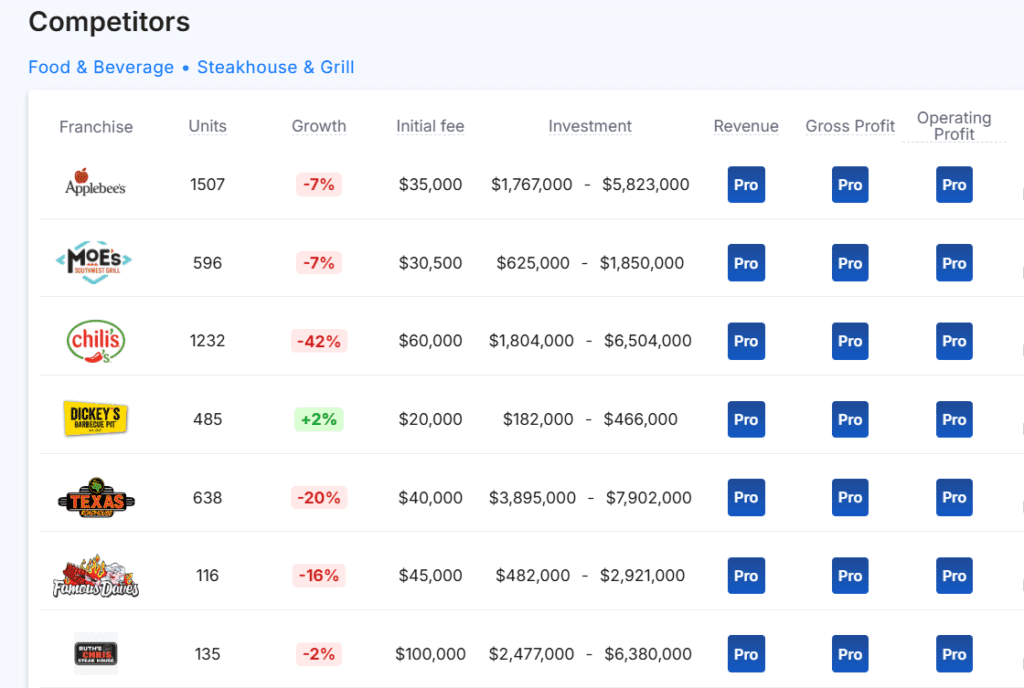Open the Famous Dave's logo

point(96,576)
